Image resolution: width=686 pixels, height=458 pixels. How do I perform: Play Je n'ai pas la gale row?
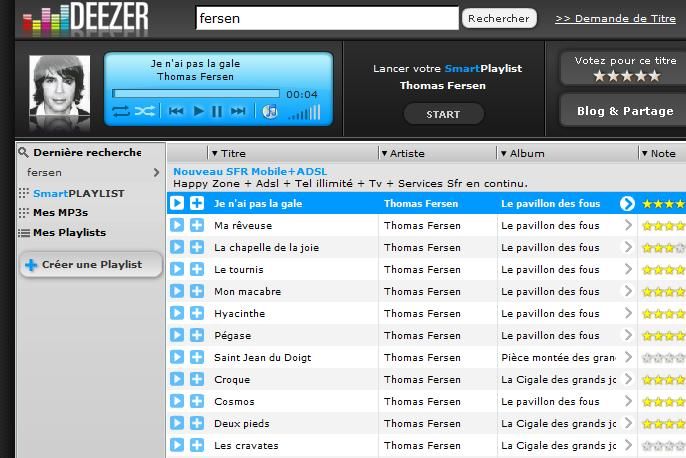pos(177,203)
